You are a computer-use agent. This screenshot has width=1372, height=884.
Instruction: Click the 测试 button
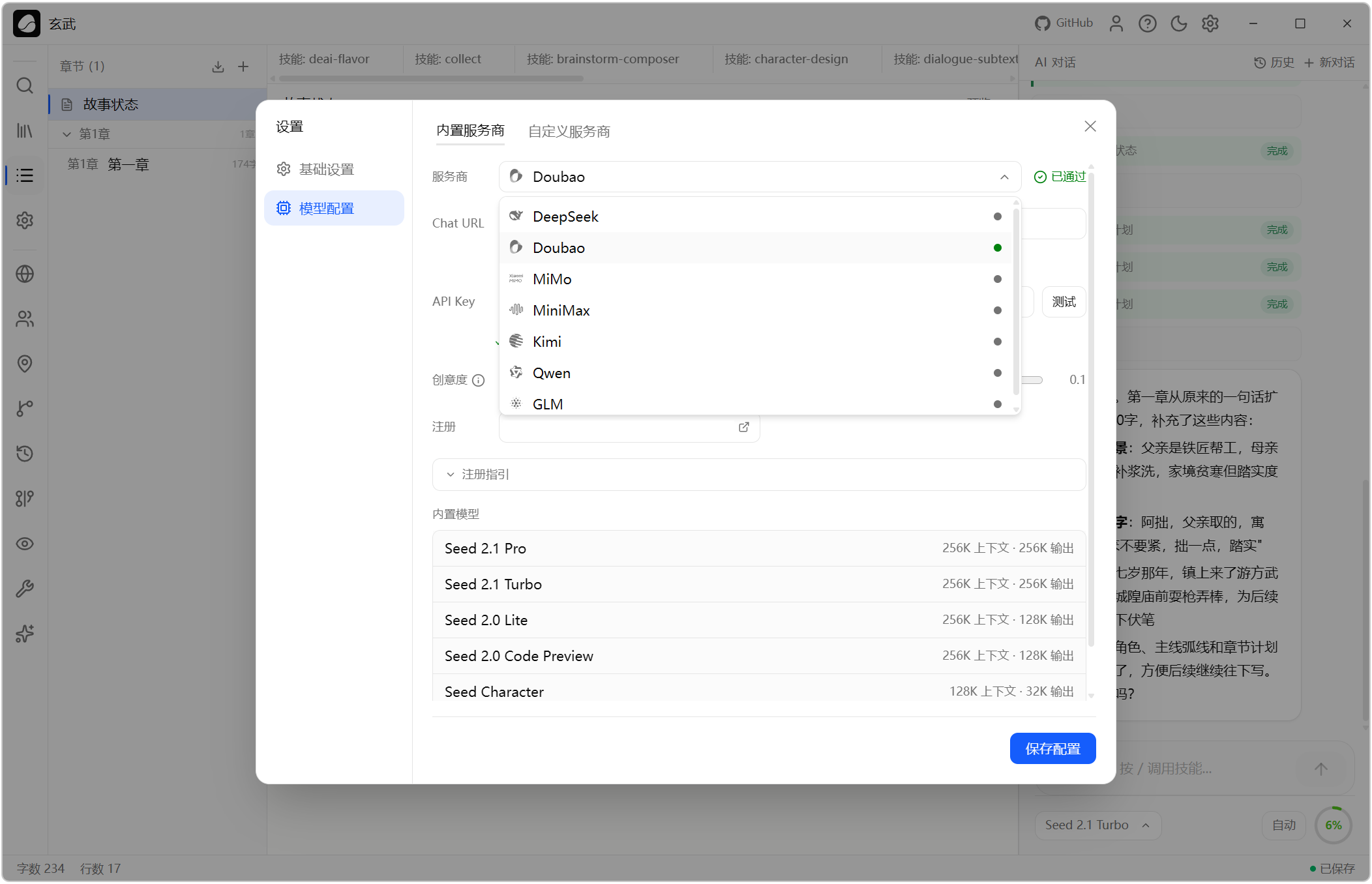tap(1064, 302)
